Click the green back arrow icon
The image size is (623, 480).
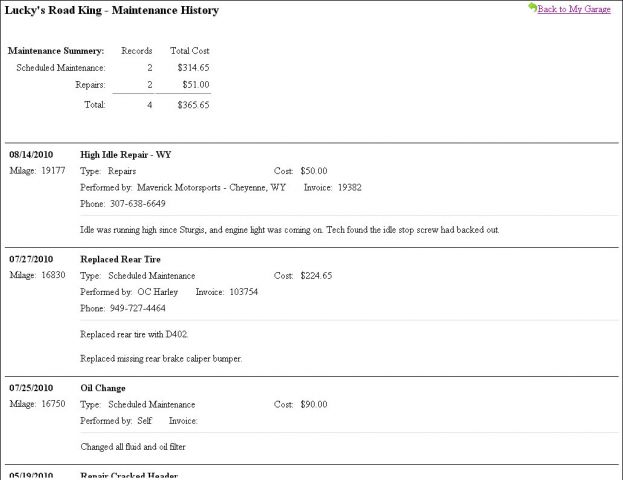click(x=532, y=7)
